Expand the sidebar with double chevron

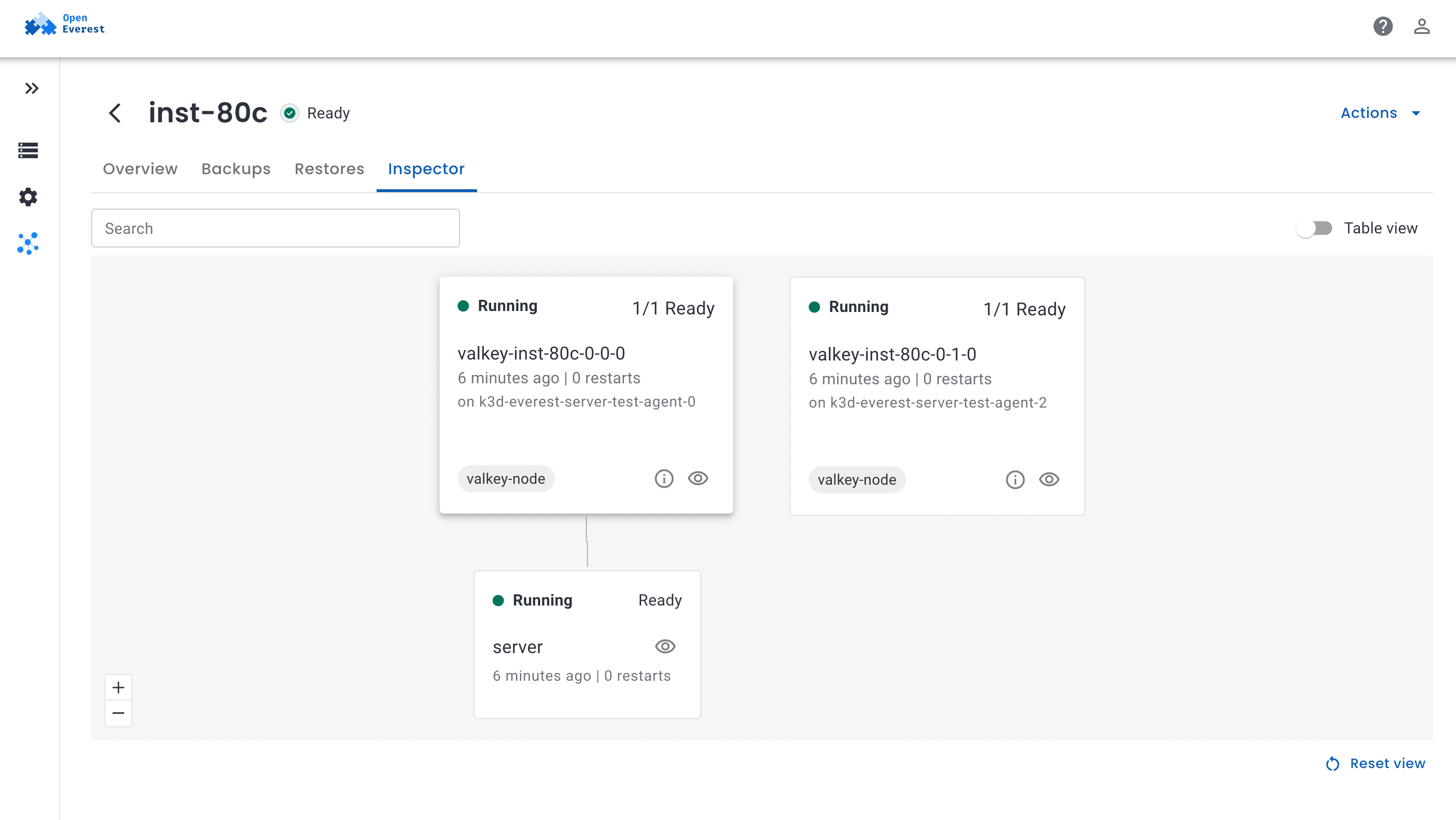(x=32, y=88)
